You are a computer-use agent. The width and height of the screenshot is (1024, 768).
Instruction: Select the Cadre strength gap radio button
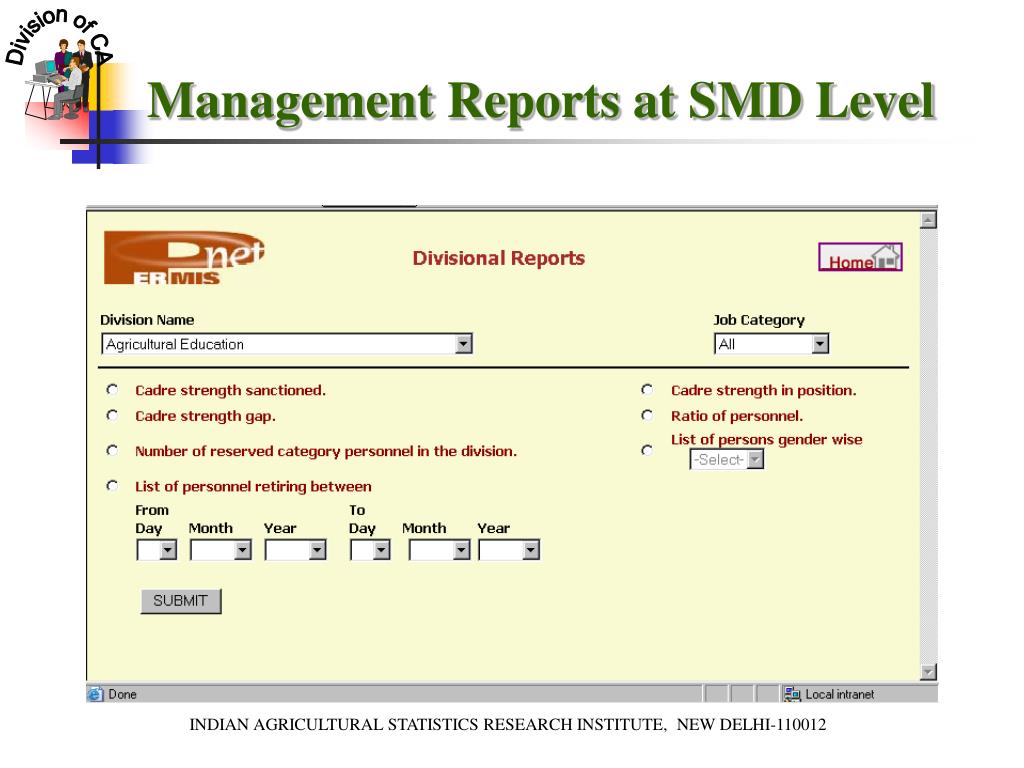click(x=112, y=415)
